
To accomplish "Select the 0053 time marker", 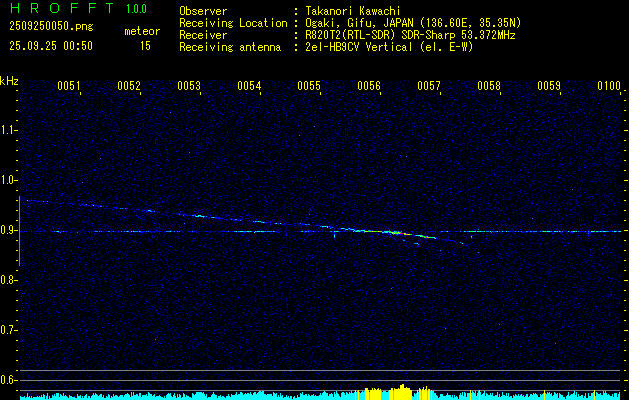I will [x=189, y=87].
